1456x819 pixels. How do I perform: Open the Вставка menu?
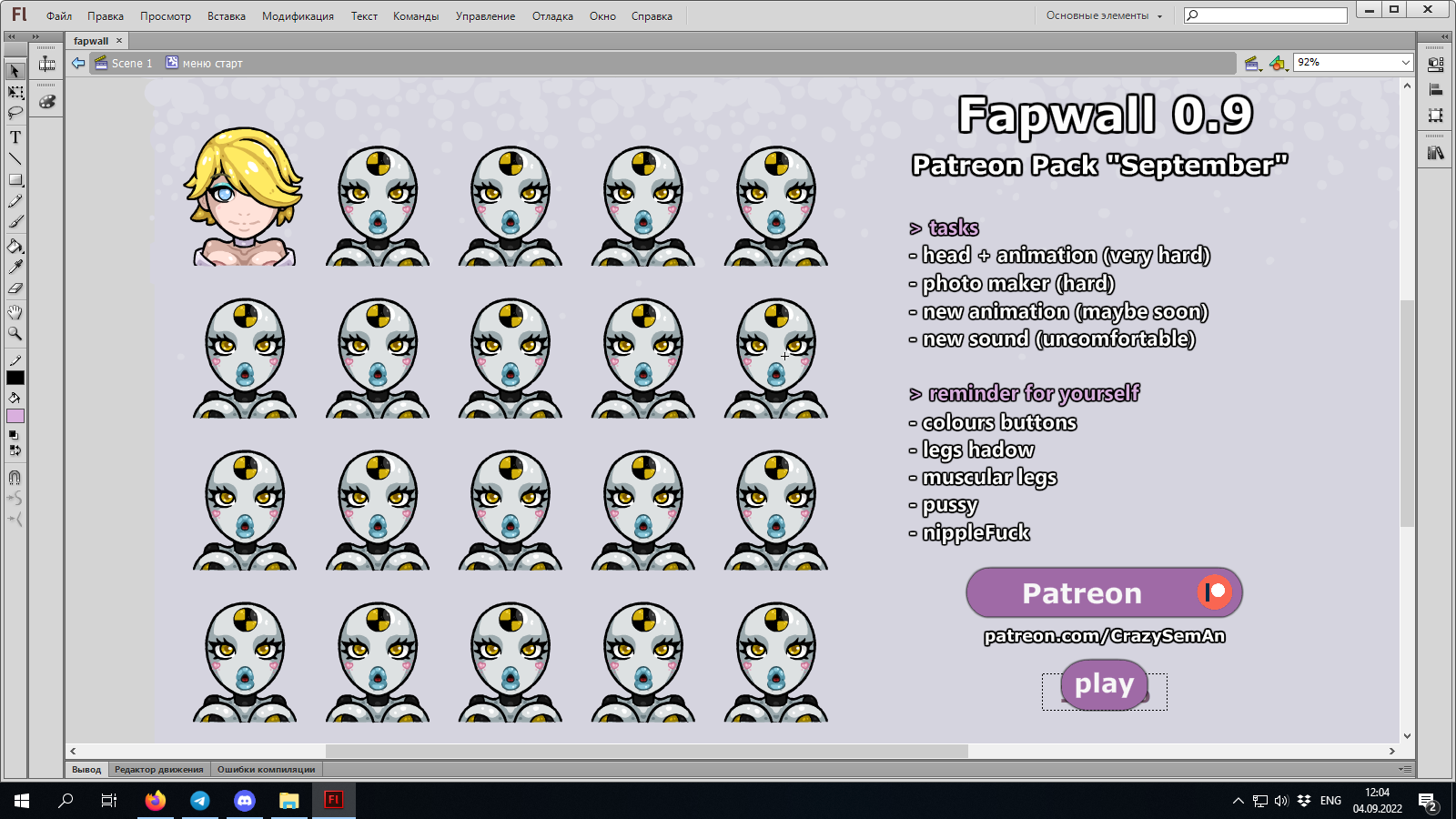(x=227, y=16)
